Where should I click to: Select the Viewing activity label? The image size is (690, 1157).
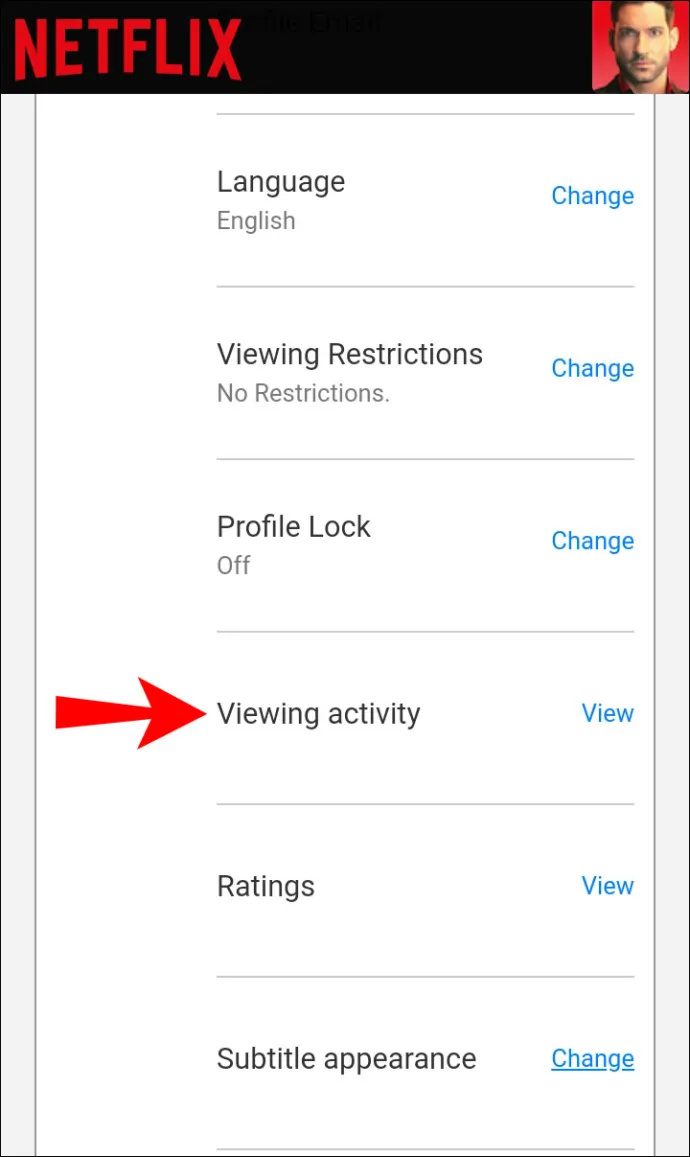pos(319,714)
